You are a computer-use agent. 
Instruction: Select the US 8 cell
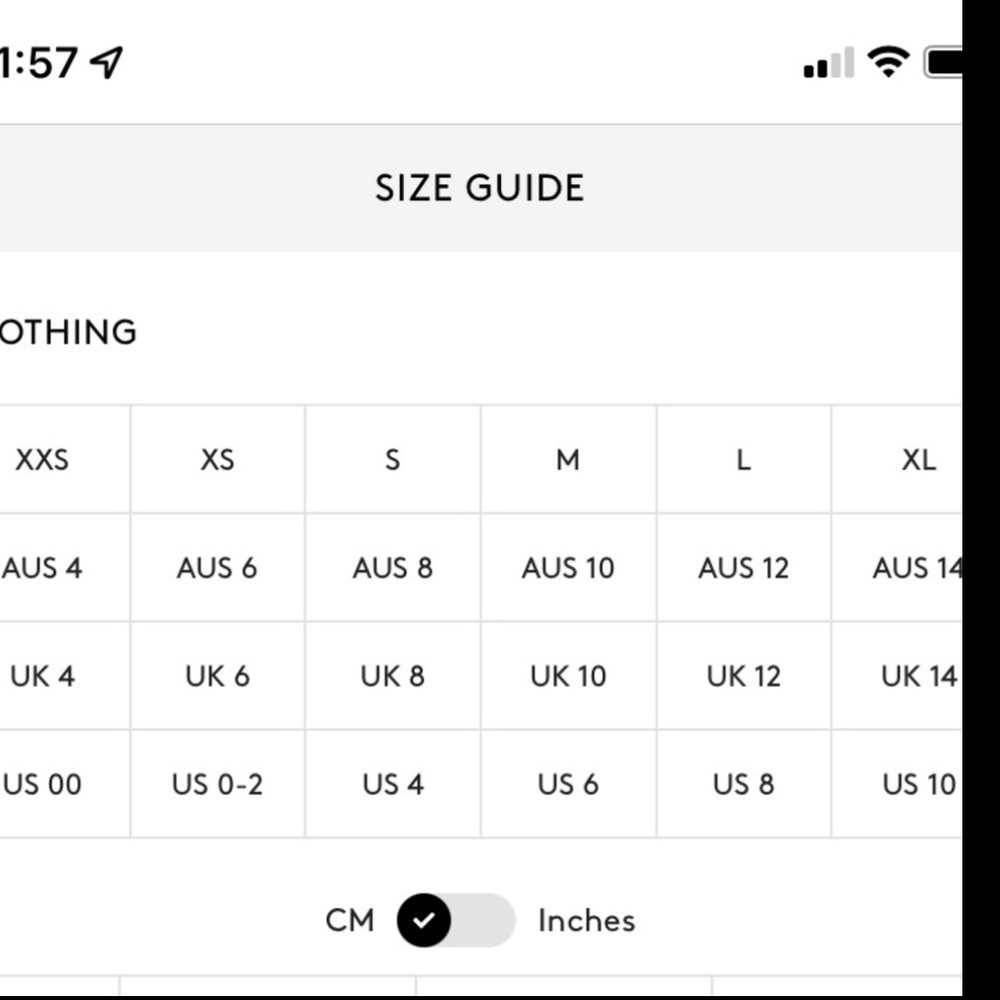[x=744, y=784]
